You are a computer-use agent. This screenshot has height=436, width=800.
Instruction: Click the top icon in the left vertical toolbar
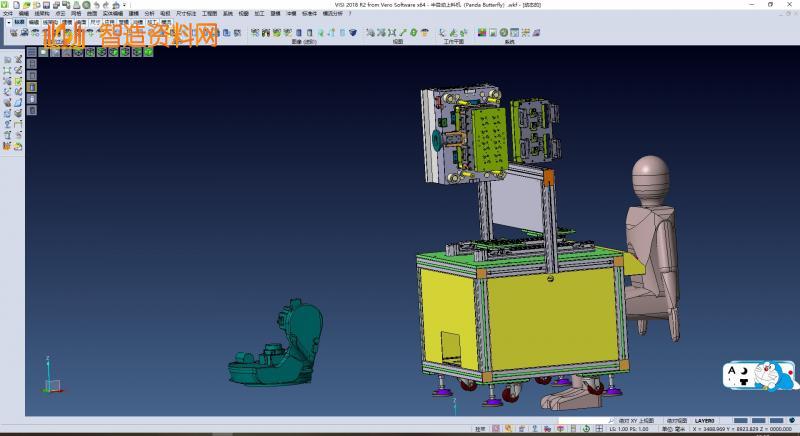(8, 60)
